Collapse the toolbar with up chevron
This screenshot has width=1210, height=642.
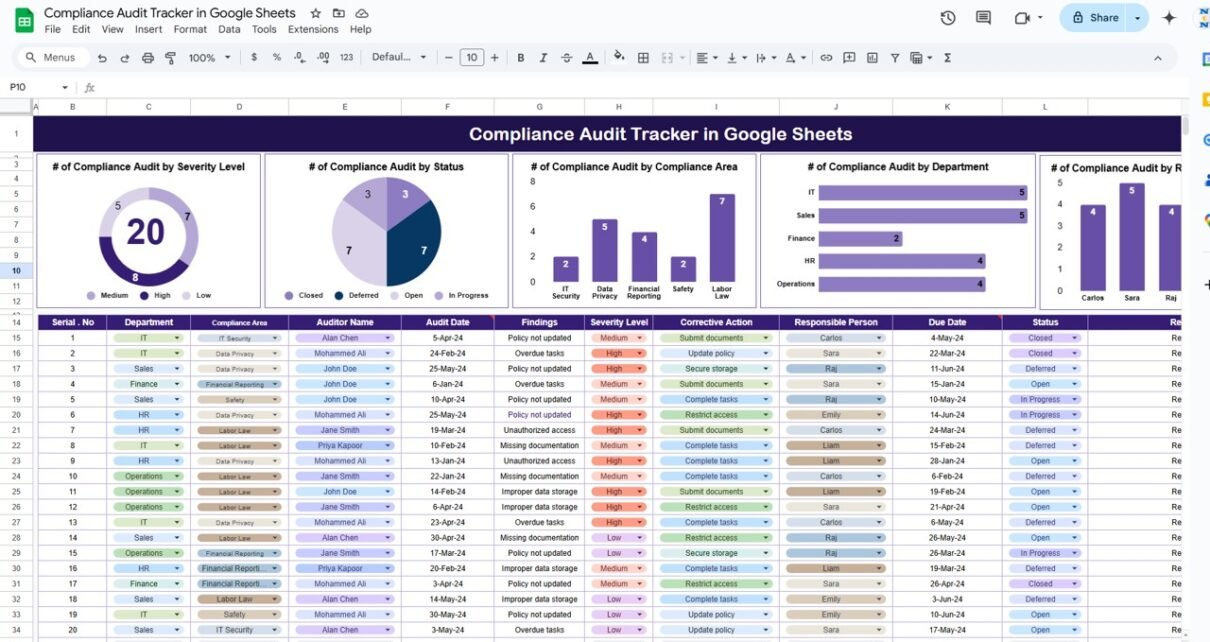[x=1158, y=58]
